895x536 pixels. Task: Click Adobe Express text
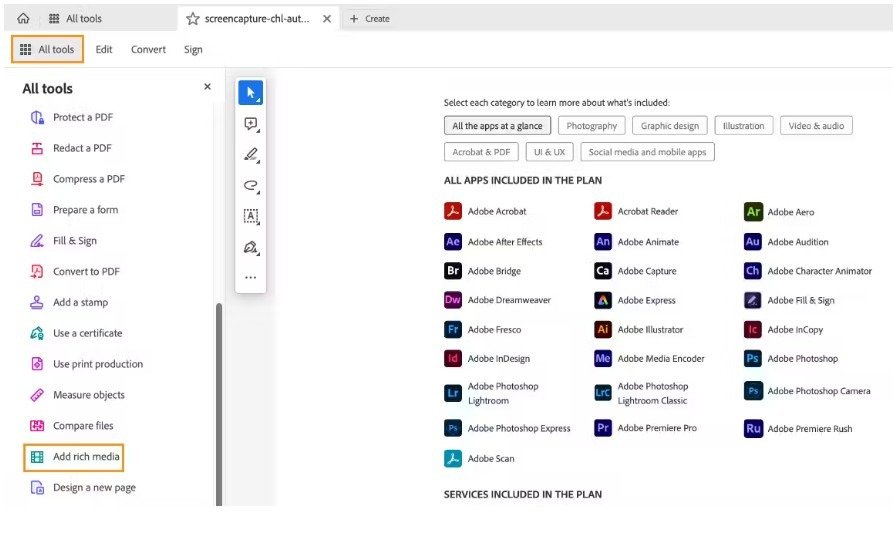tap(646, 300)
